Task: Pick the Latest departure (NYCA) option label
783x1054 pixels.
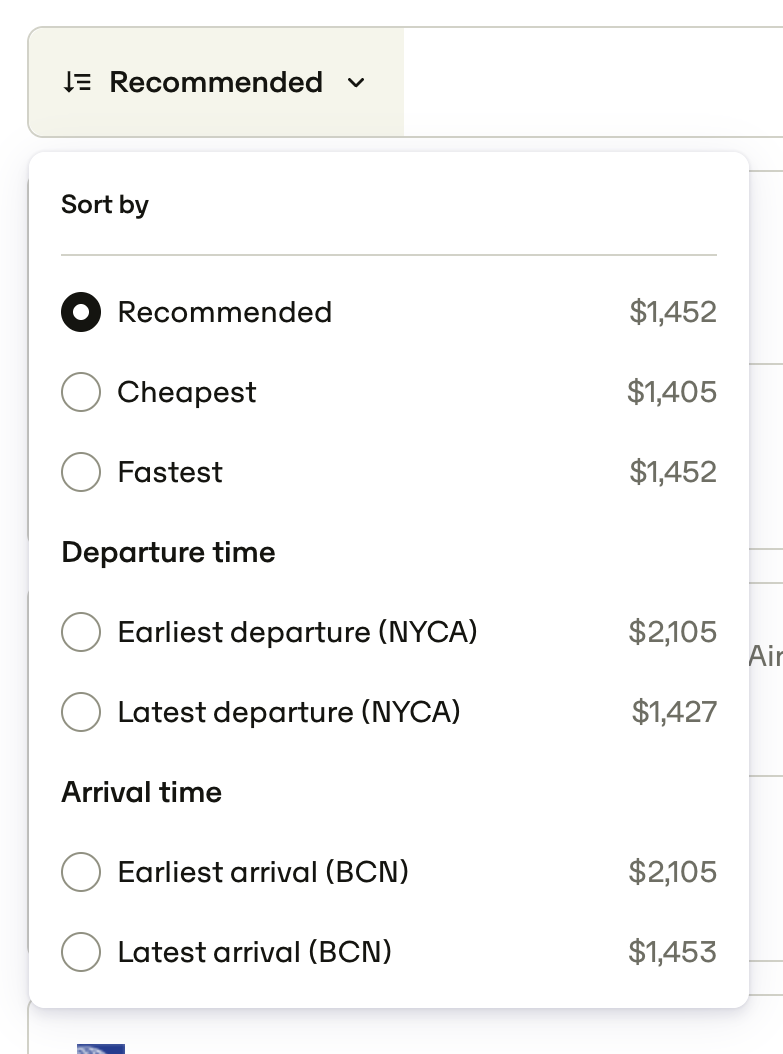Action: coord(289,712)
